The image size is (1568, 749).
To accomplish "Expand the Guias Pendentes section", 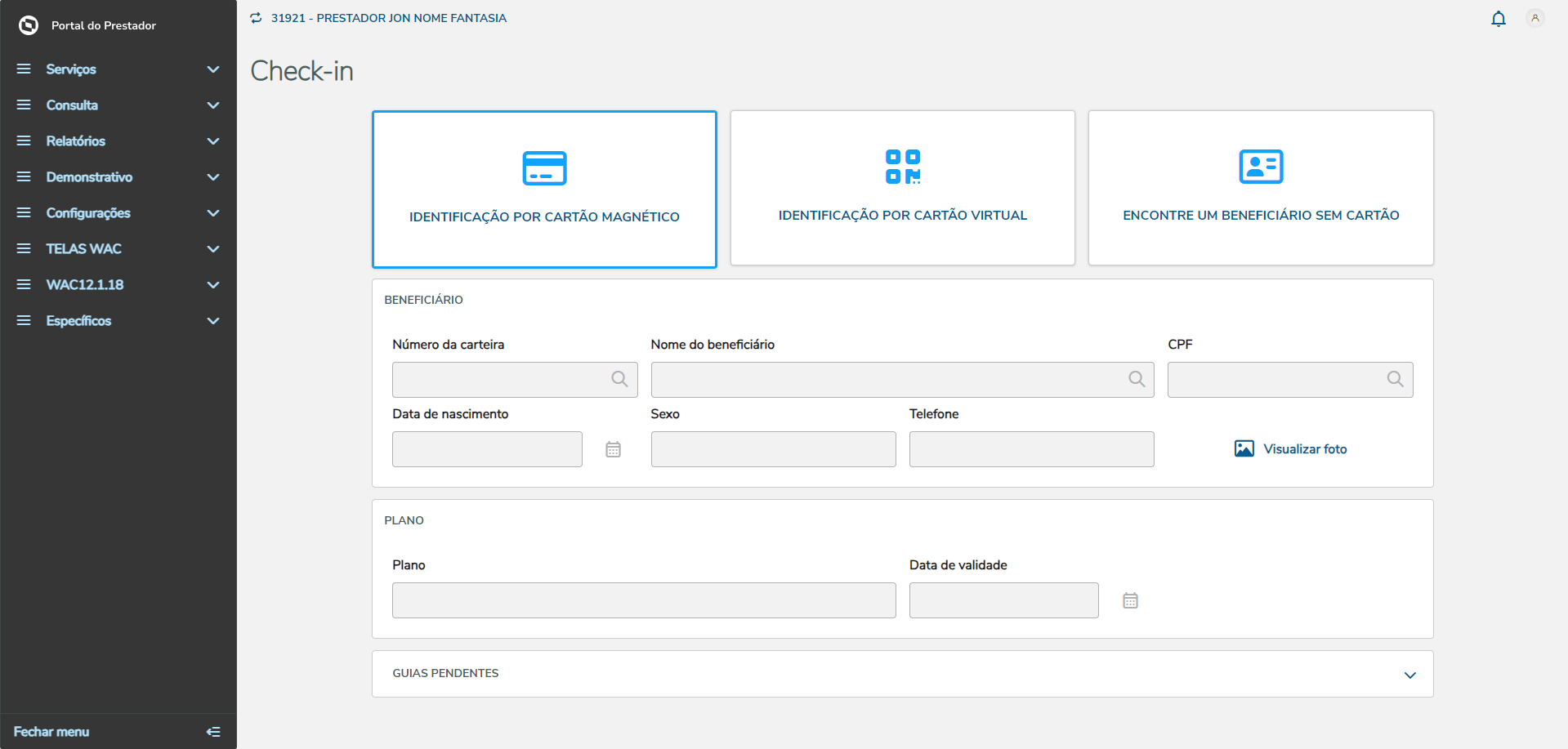I will pos(1409,675).
